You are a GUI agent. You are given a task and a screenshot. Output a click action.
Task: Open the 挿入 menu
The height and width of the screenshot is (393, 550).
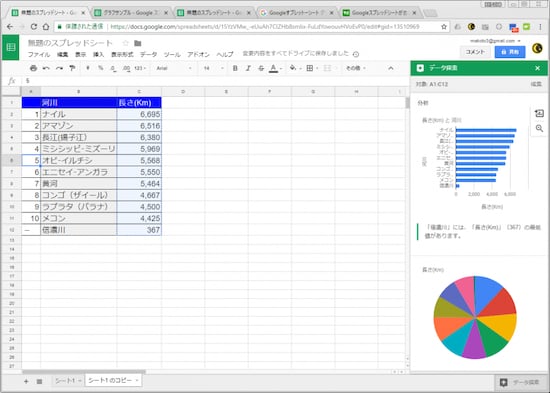(98, 54)
